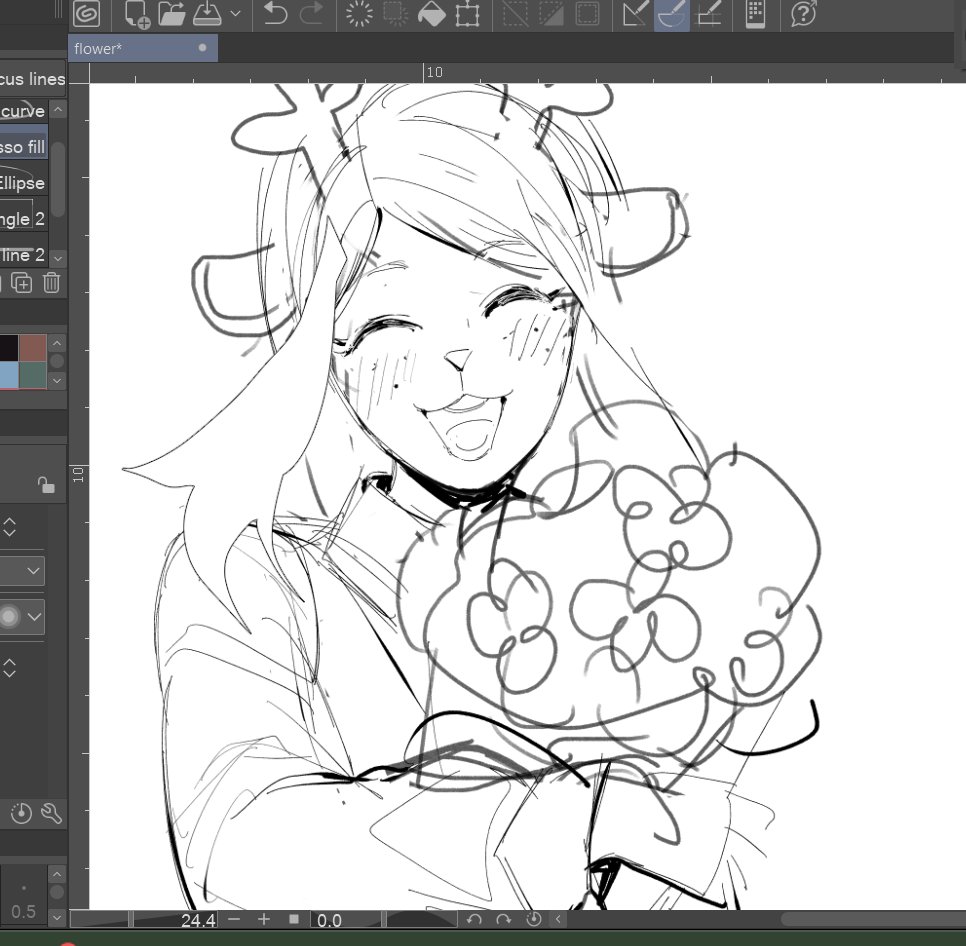Toggle Snap to Grid

pos(708,14)
